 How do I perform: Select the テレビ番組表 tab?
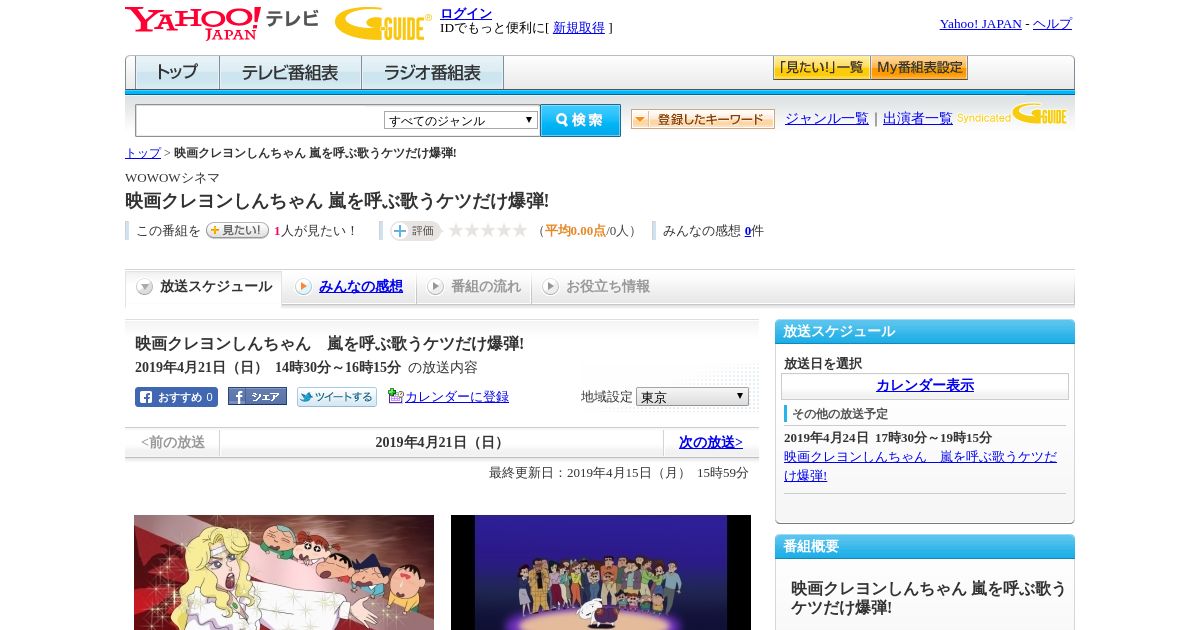tap(290, 73)
